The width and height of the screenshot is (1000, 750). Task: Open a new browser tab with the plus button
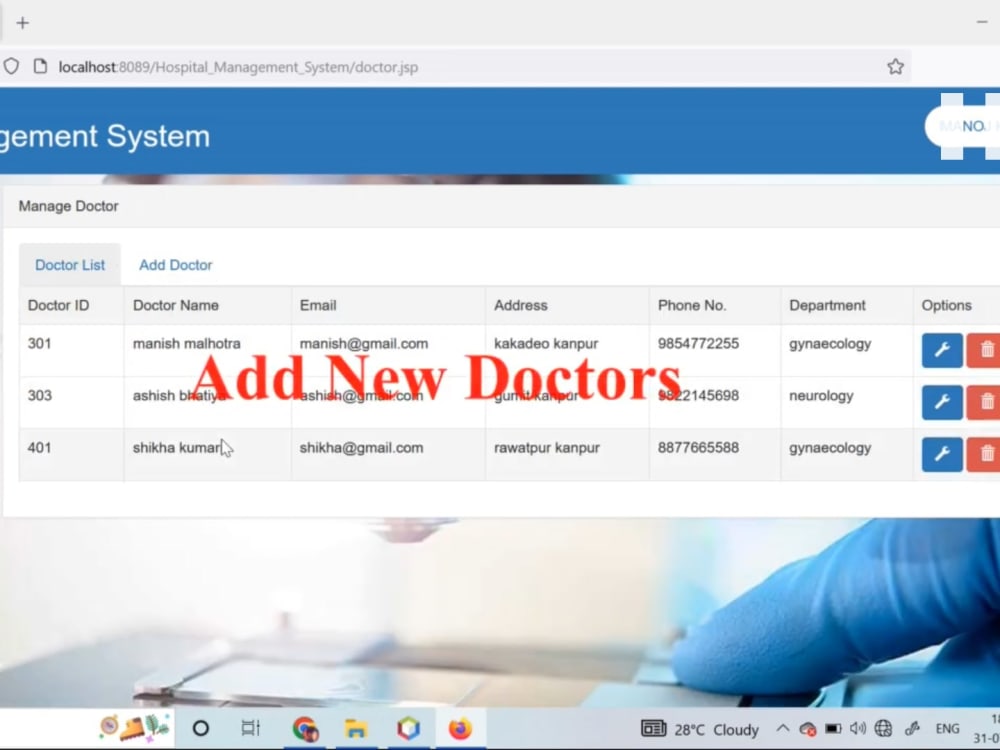(22, 22)
